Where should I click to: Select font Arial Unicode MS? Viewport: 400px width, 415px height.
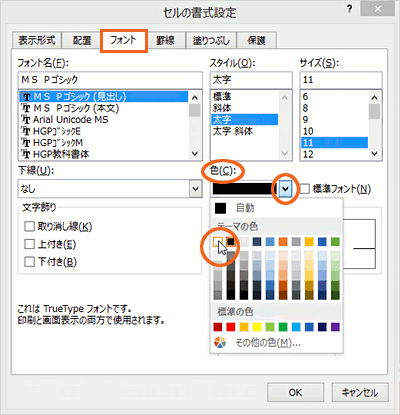[104, 120]
